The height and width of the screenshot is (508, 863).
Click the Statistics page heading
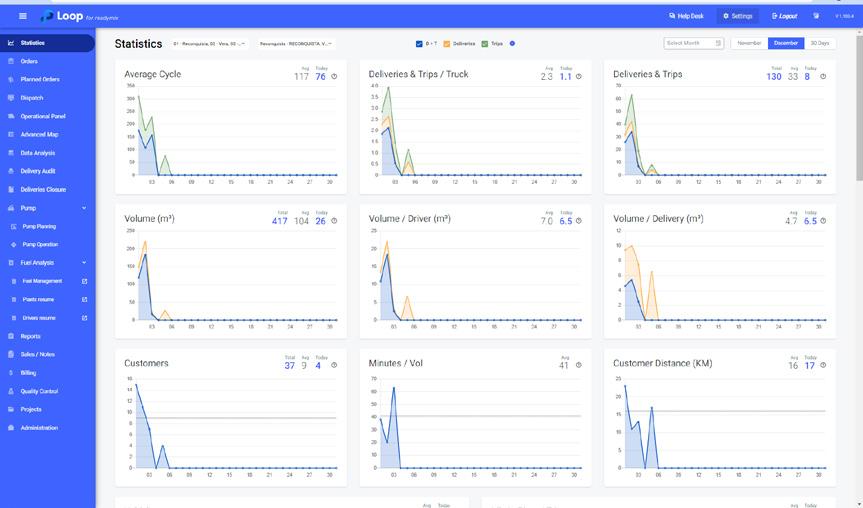click(x=138, y=43)
